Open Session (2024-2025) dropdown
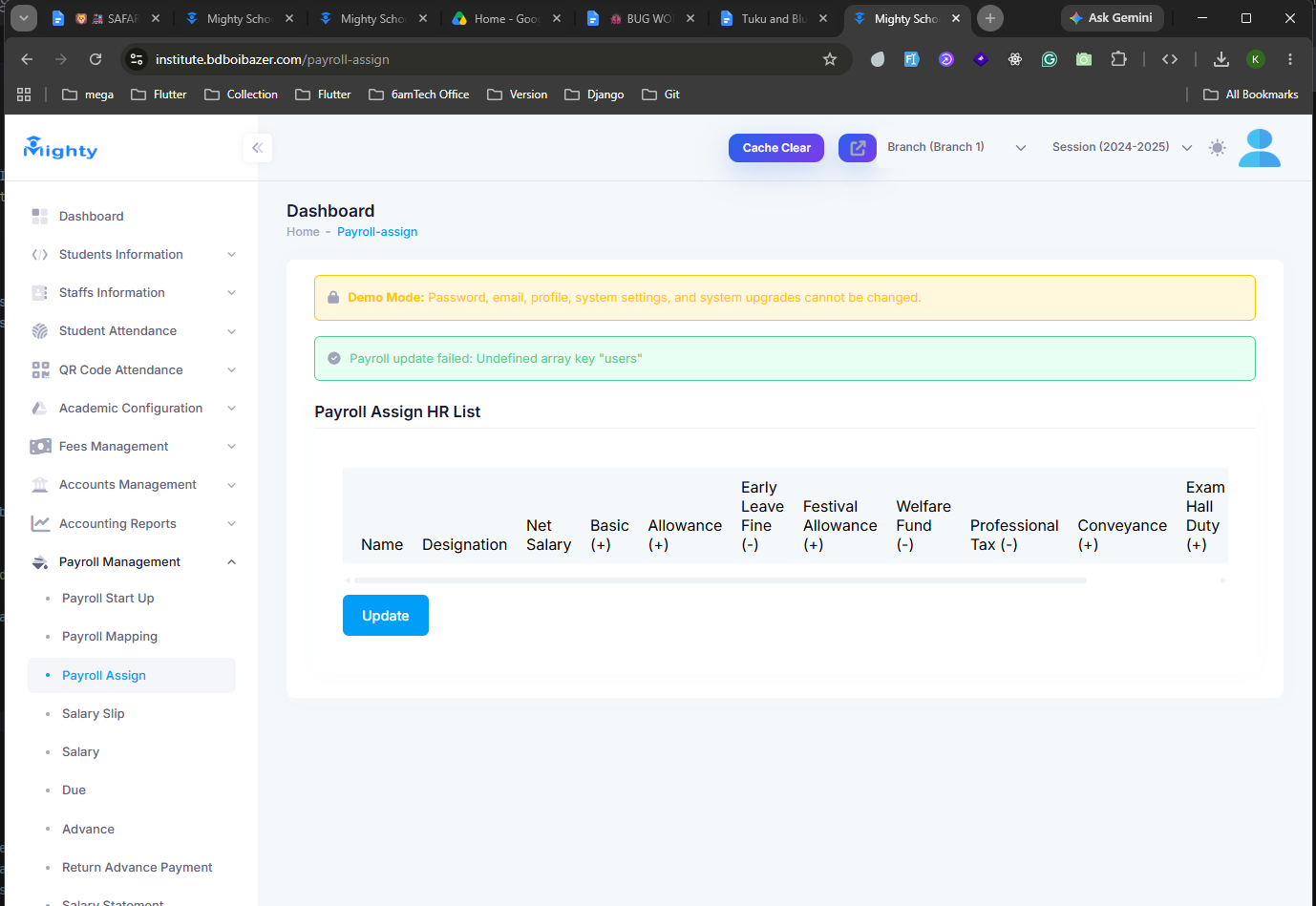 [x=1122, y=148]
